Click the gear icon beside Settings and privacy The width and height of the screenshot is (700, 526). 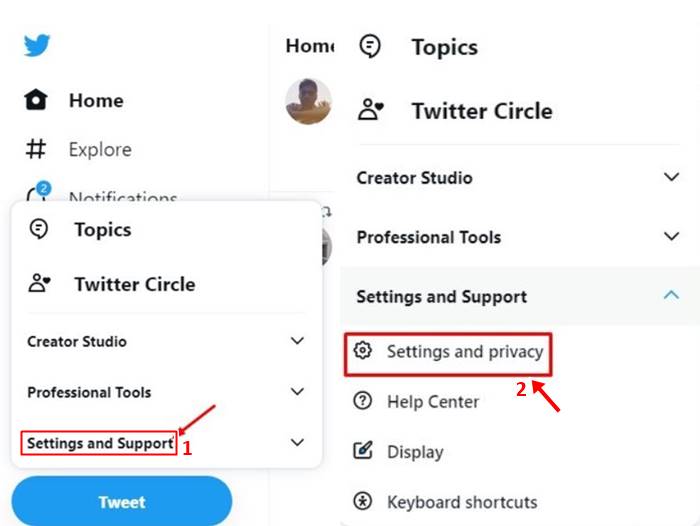point(364,351)
